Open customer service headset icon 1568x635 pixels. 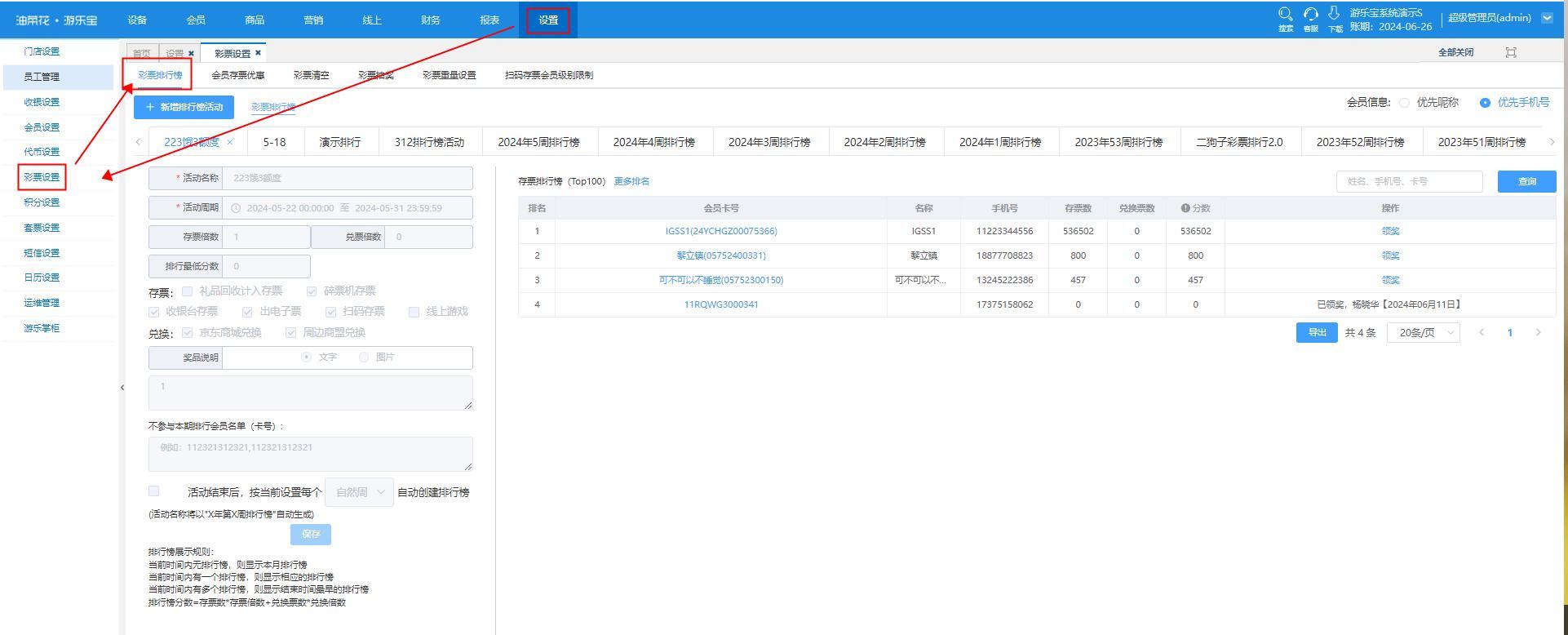1311,15
